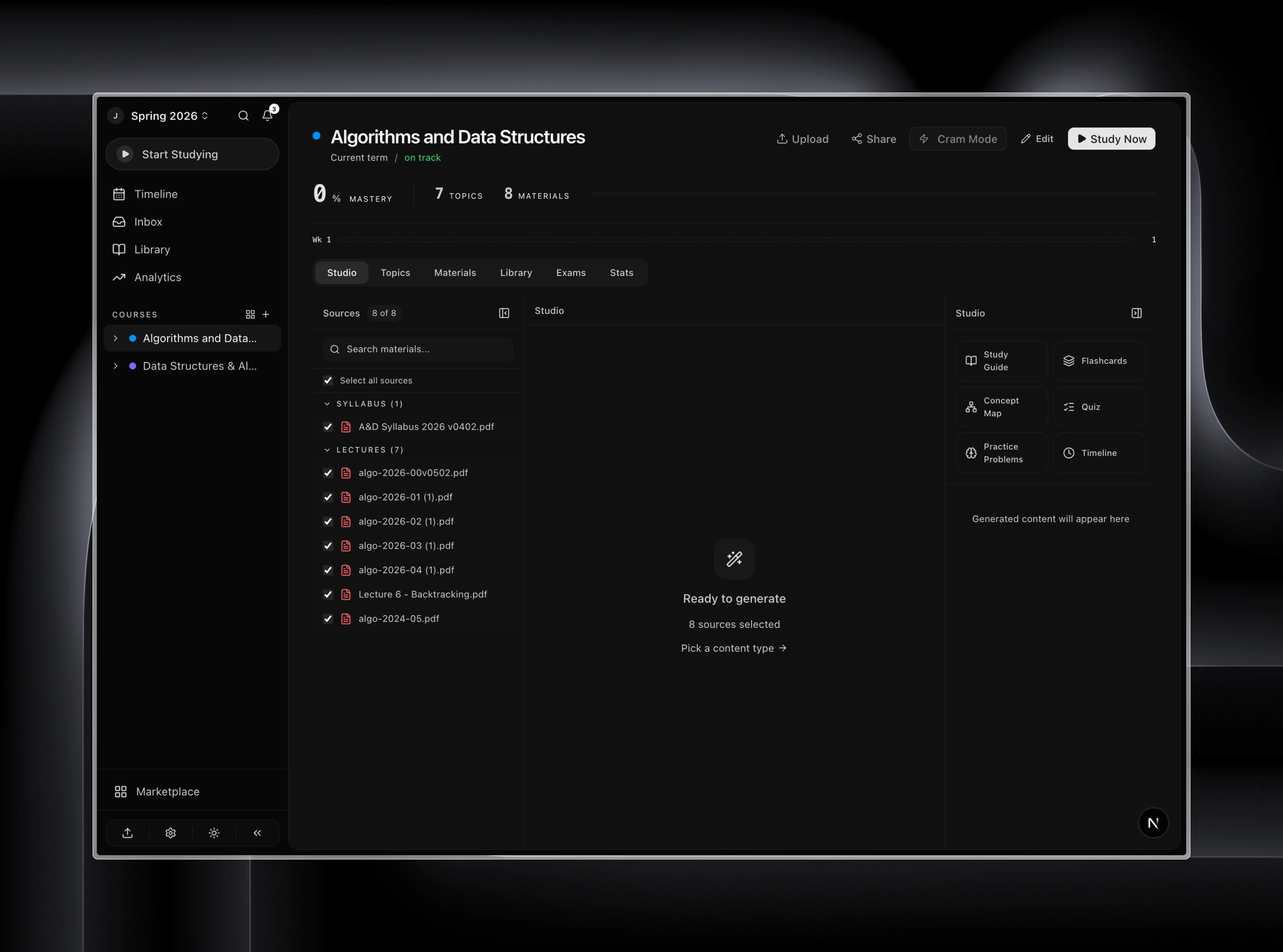Toggle light theme with the sun icon

coord(214,833)
